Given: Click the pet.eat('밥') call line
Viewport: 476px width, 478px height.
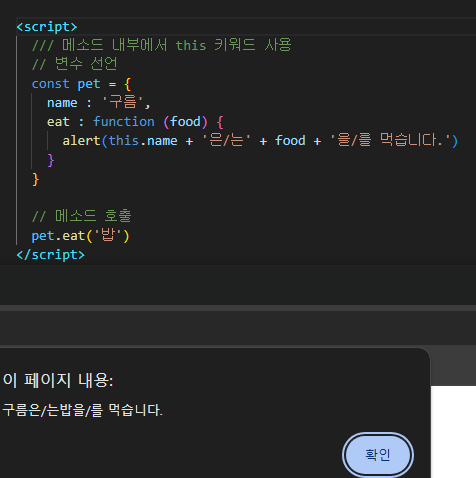Looking at the screenshot, I should pos(80,236).
